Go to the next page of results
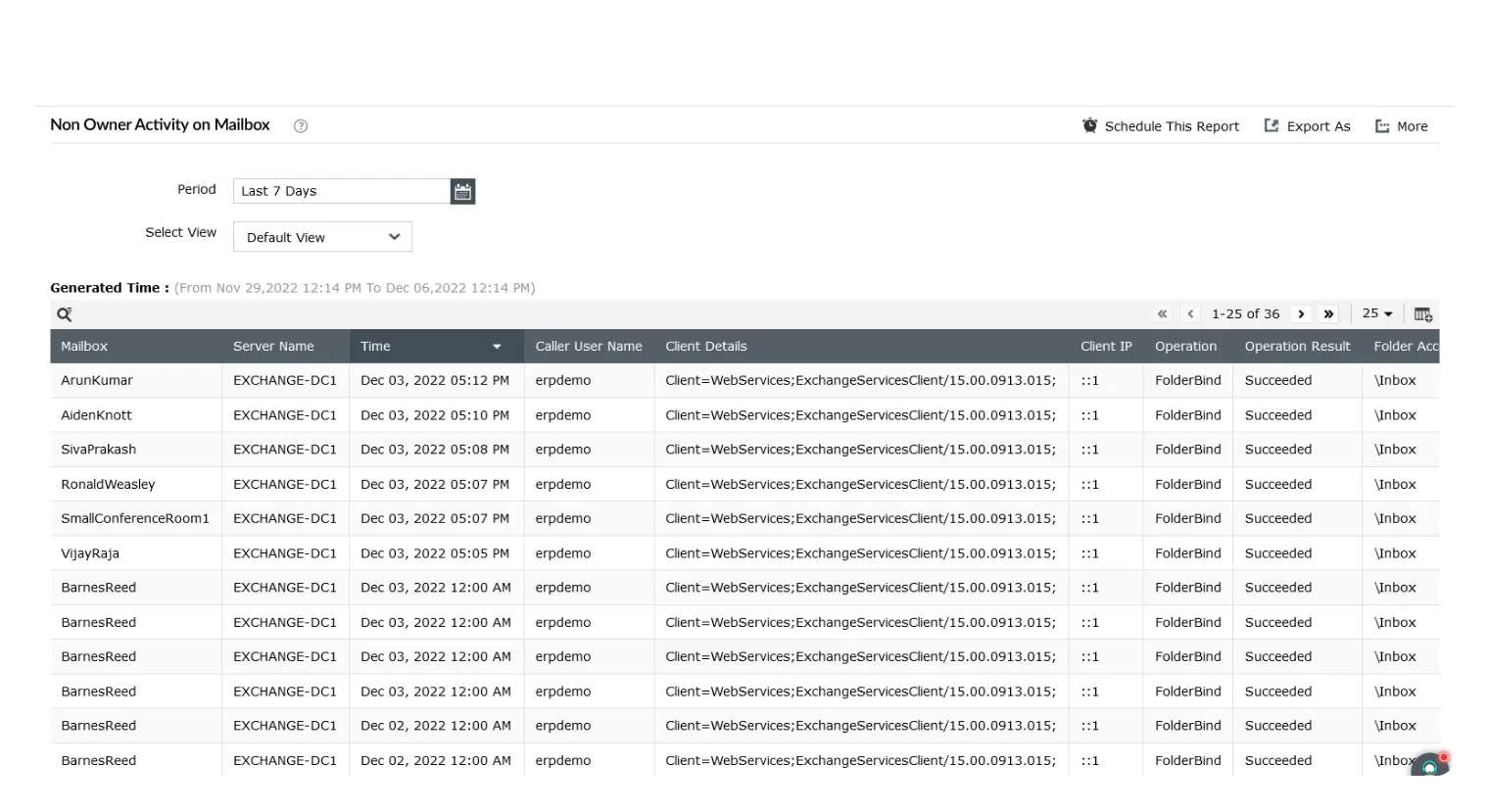 (x=1301, y=314)
